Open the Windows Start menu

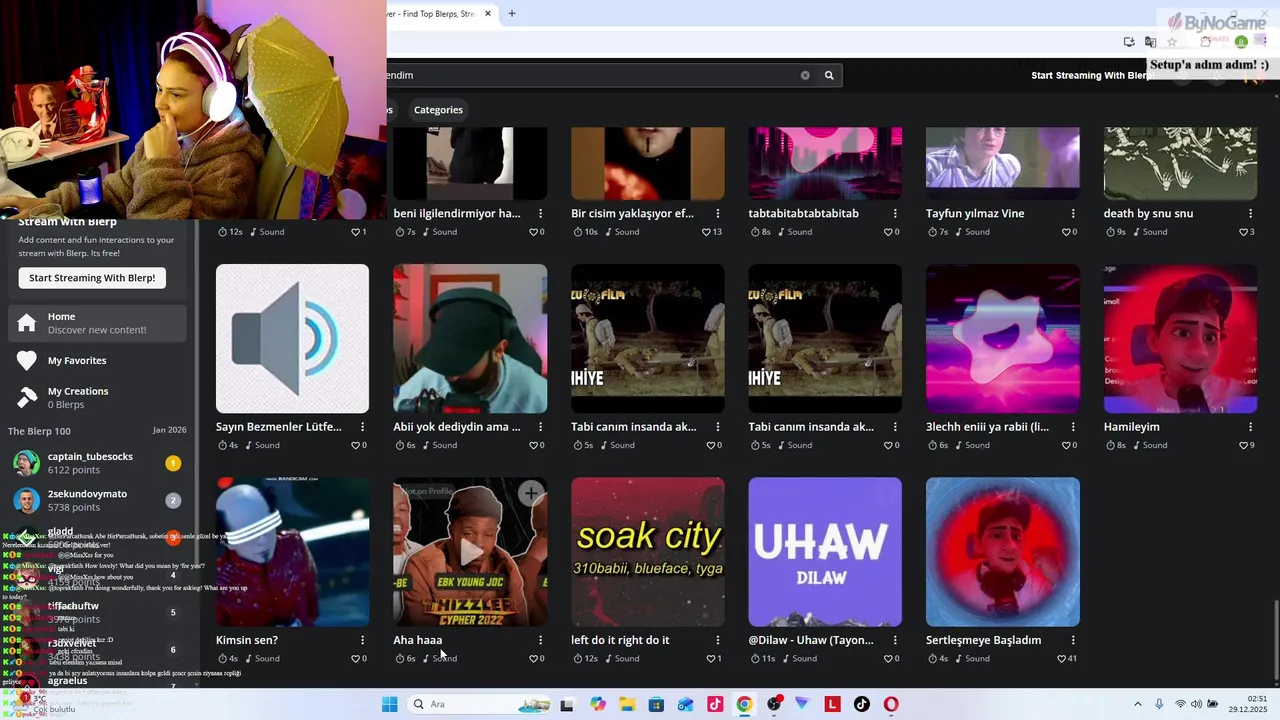[389, 704]
